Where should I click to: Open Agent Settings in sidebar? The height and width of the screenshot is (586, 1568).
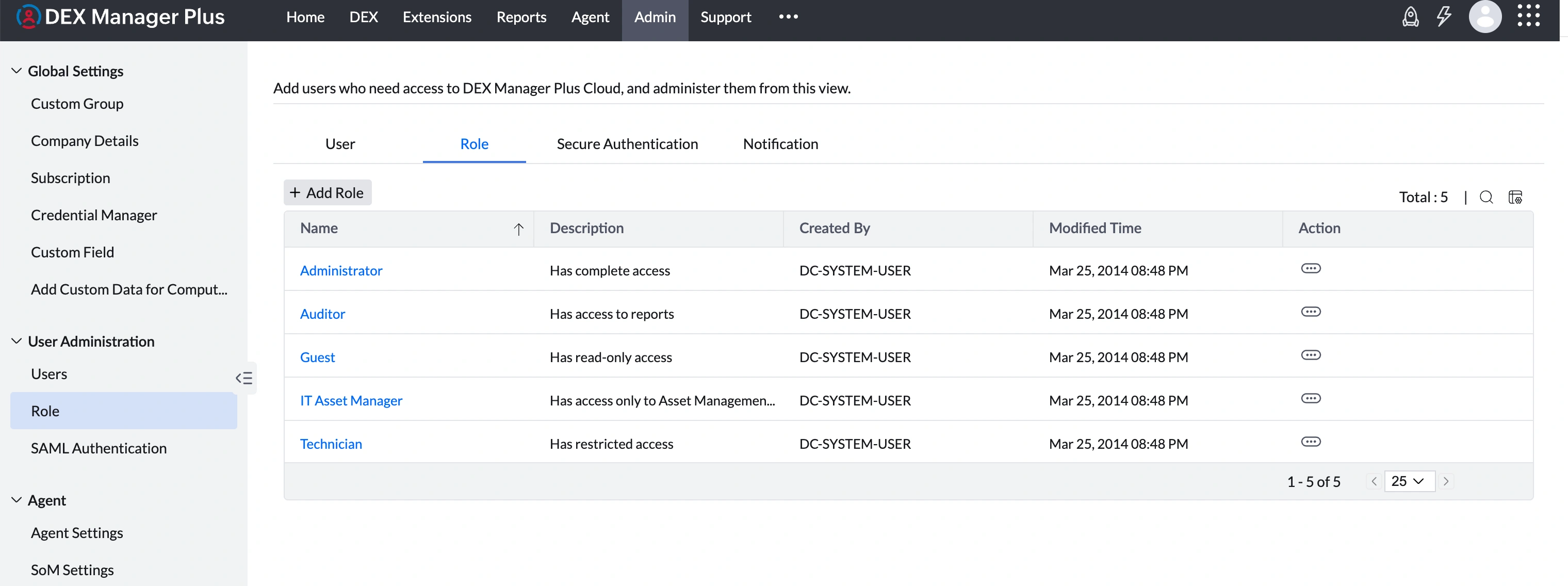(77, 533)
